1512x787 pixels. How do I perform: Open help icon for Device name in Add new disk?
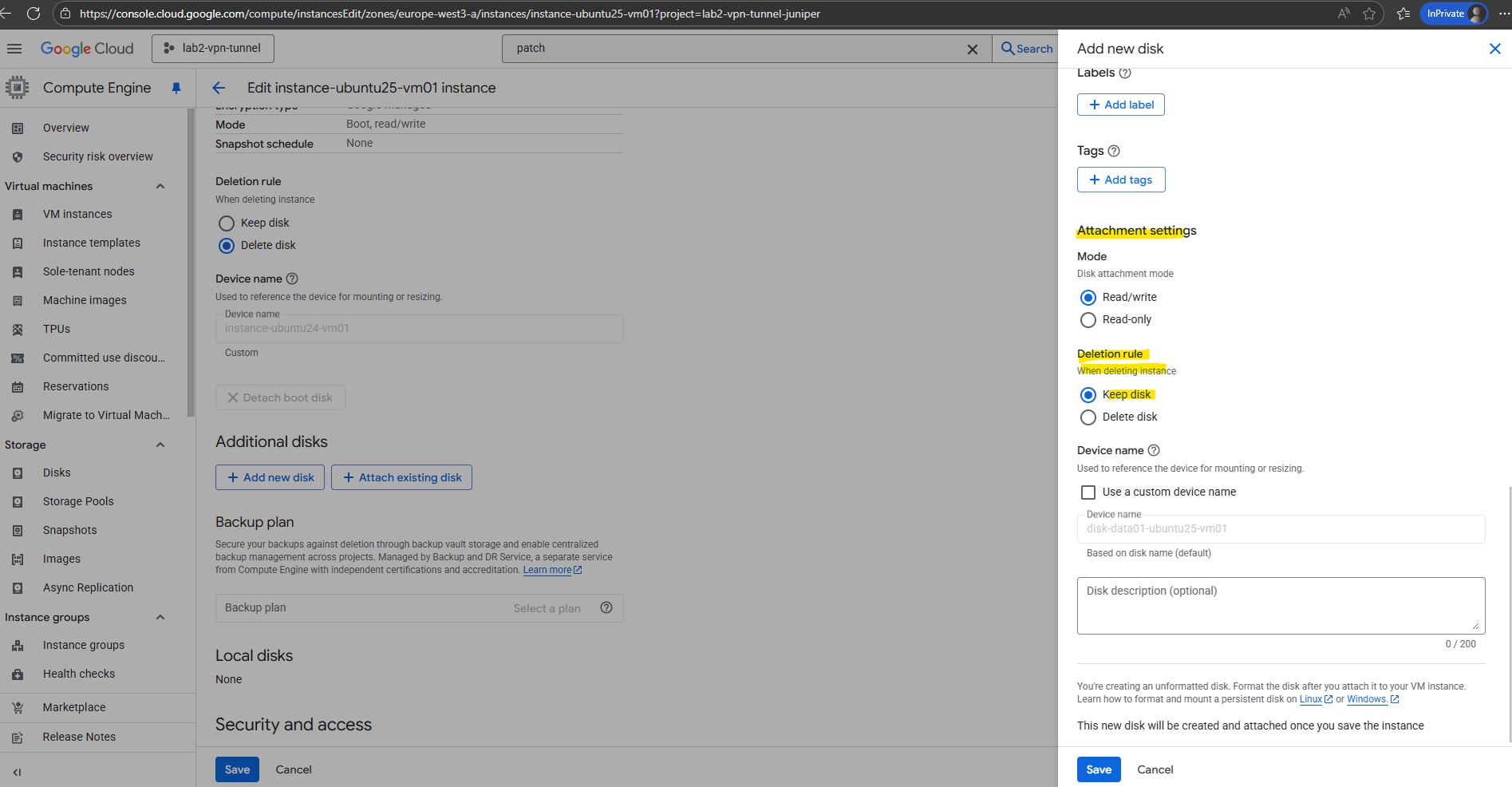[1154, 450]
